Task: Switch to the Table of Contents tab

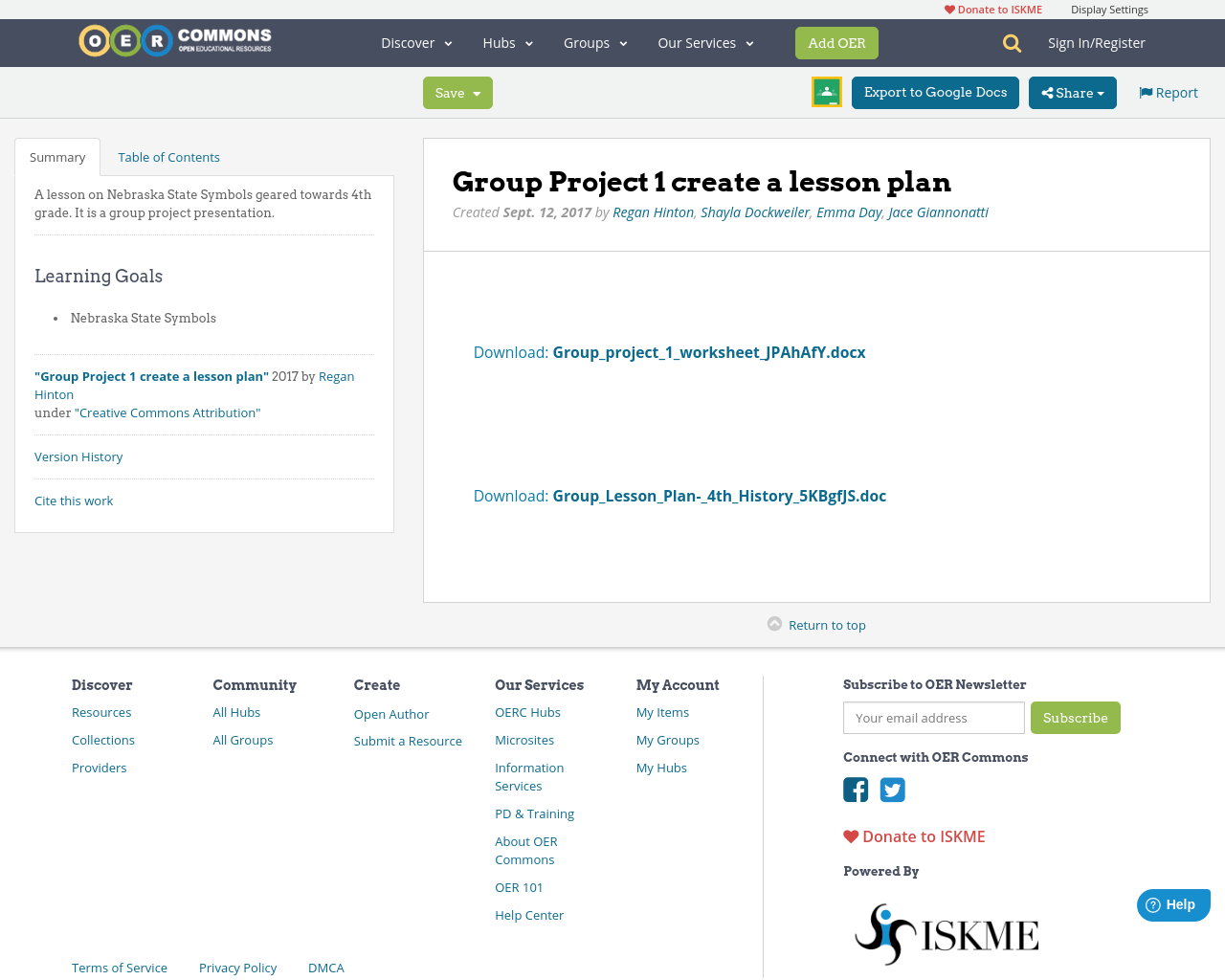Action: click(168, 157)
